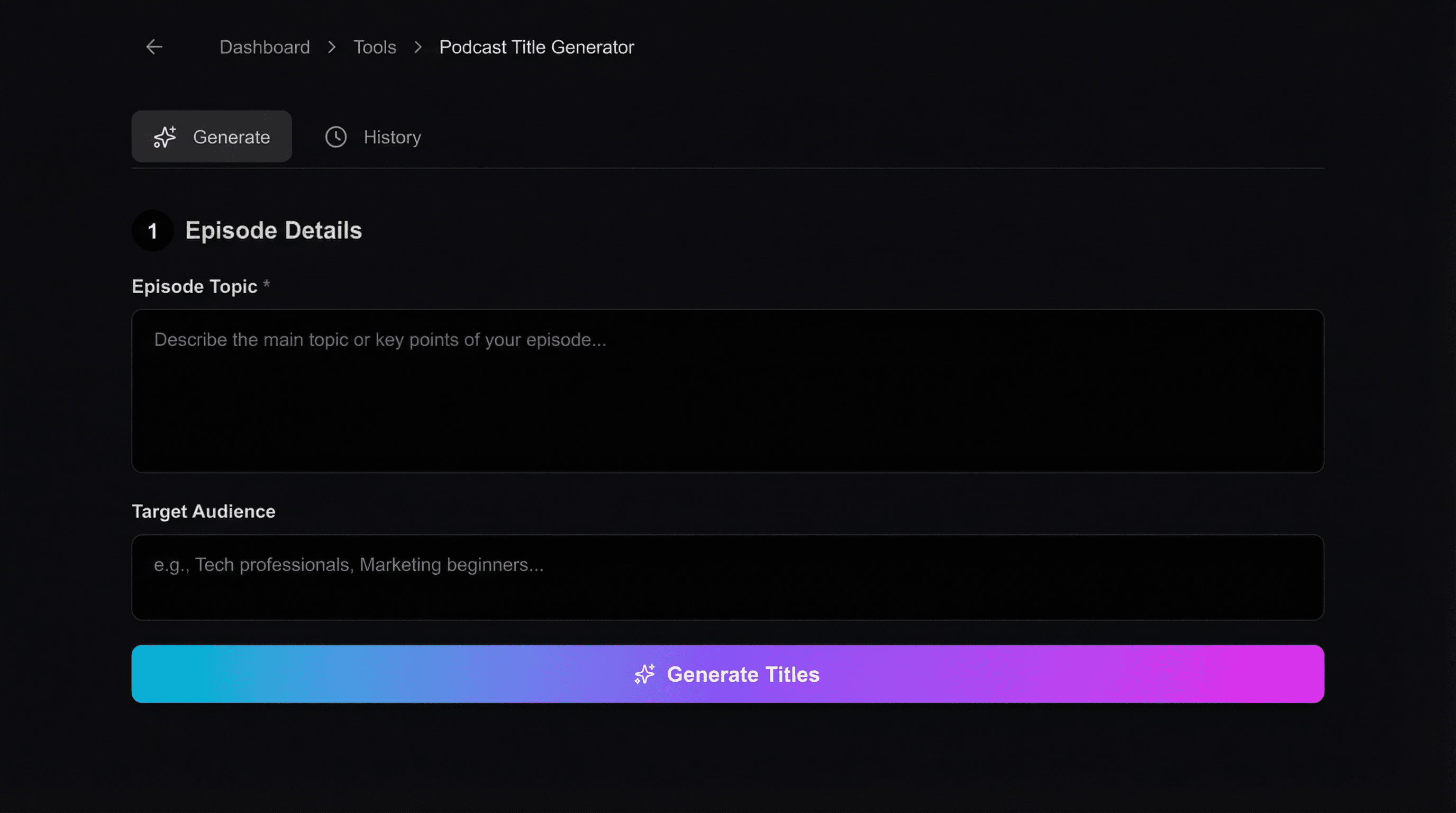Image resolution: width=1456 pixels, height=813 pixels.
Task: Navigate to Dashboard via breadcrumb
Action: [265, 47]
